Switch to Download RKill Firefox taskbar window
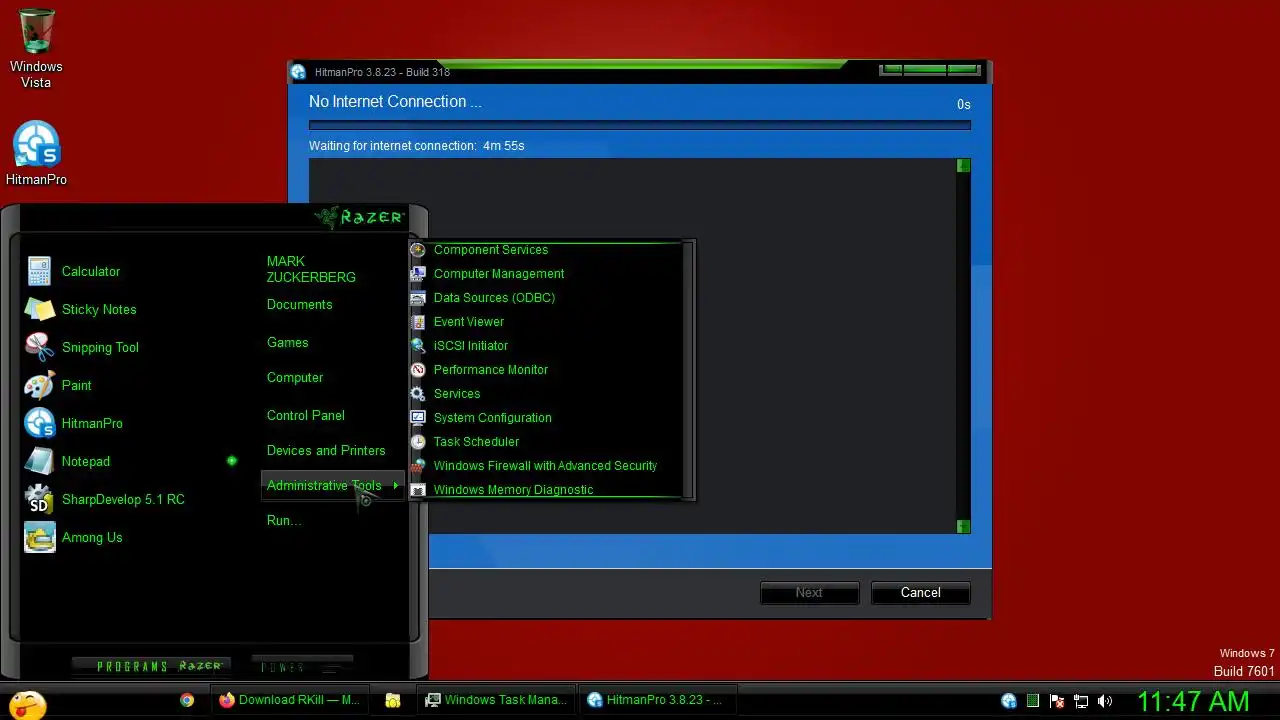This screenshot has width=1280, height=720. [290, 700]
